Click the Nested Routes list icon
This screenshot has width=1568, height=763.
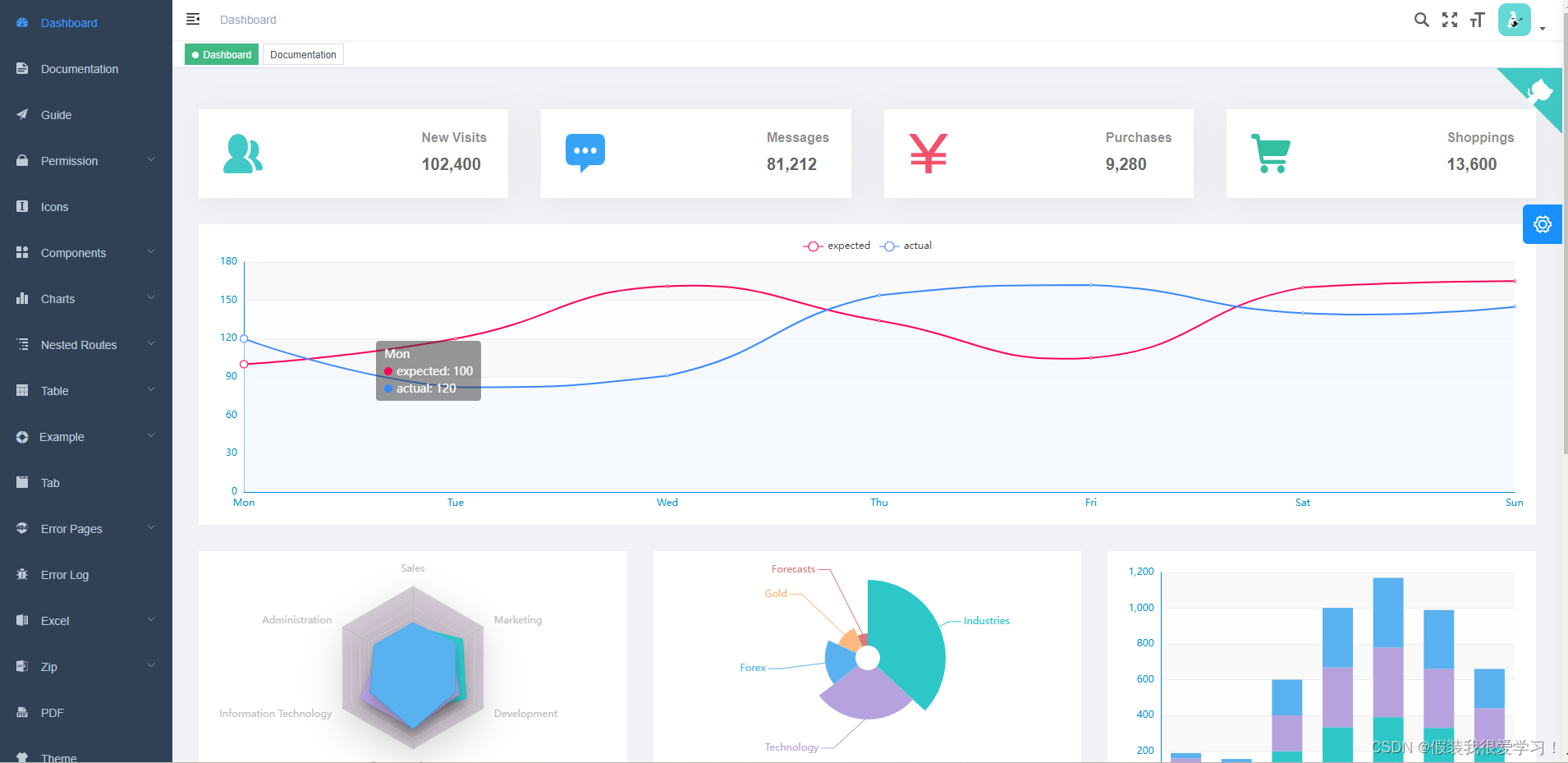click(x=22, y=345)
